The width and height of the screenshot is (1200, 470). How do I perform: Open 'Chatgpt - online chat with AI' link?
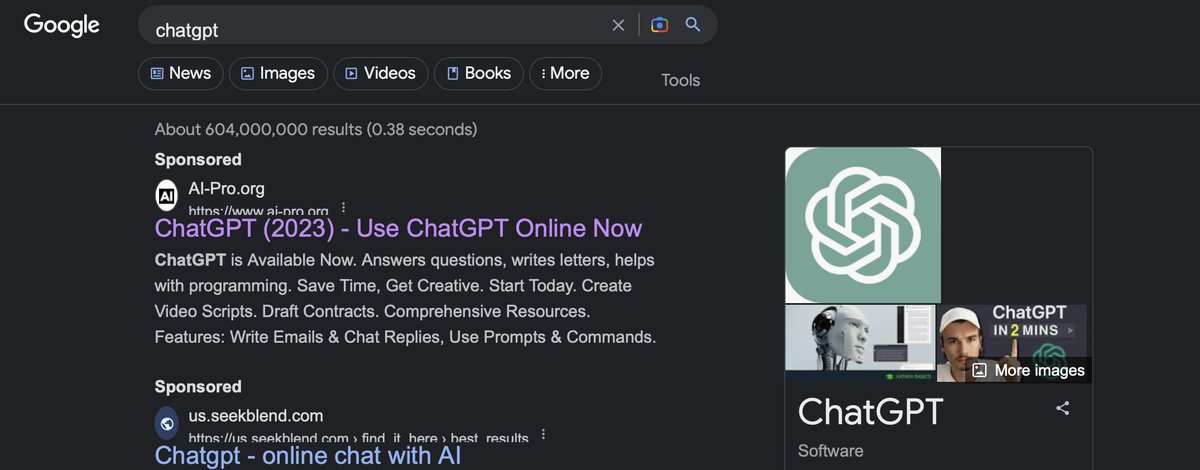(x=308, y=456)
